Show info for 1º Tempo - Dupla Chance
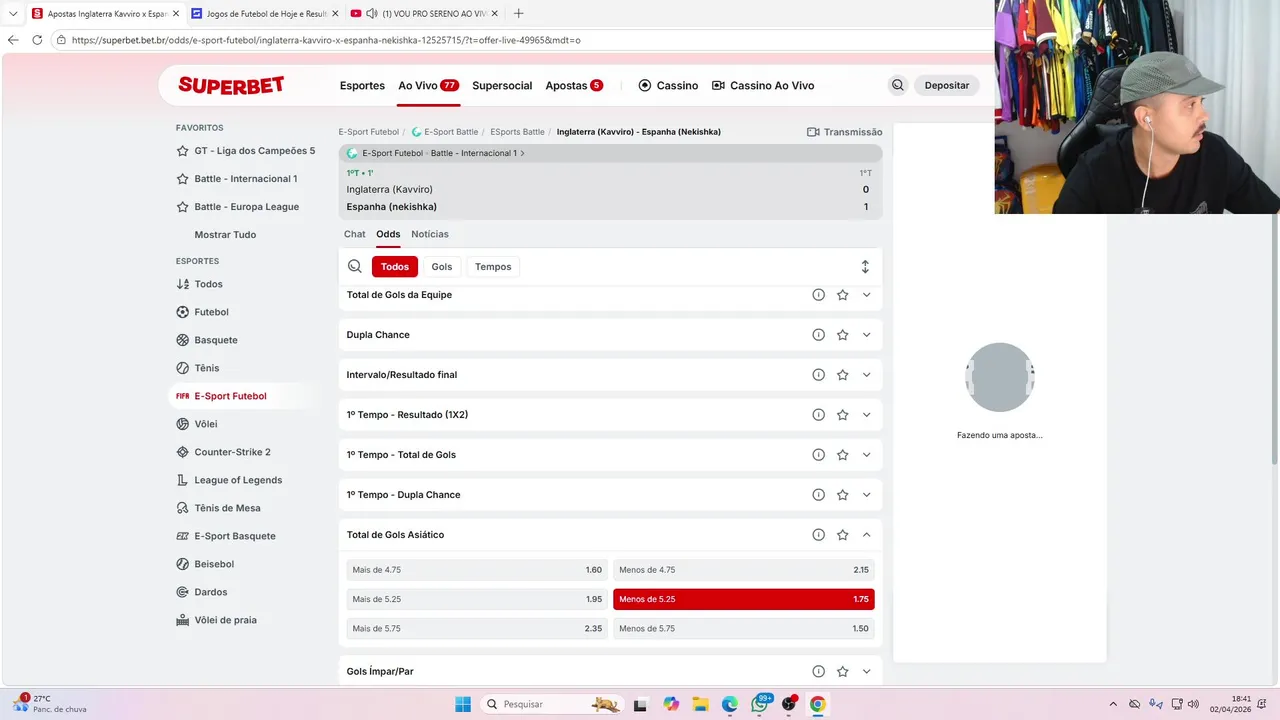This screenshot has height=720, width=1280. tap(818, 495)
